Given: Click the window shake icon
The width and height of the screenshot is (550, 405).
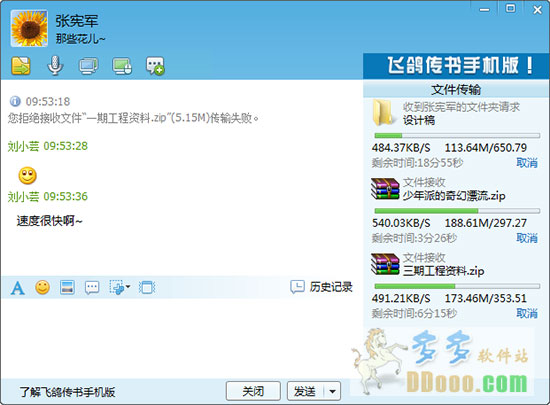Looking at the screenshot, I should 147,288.
